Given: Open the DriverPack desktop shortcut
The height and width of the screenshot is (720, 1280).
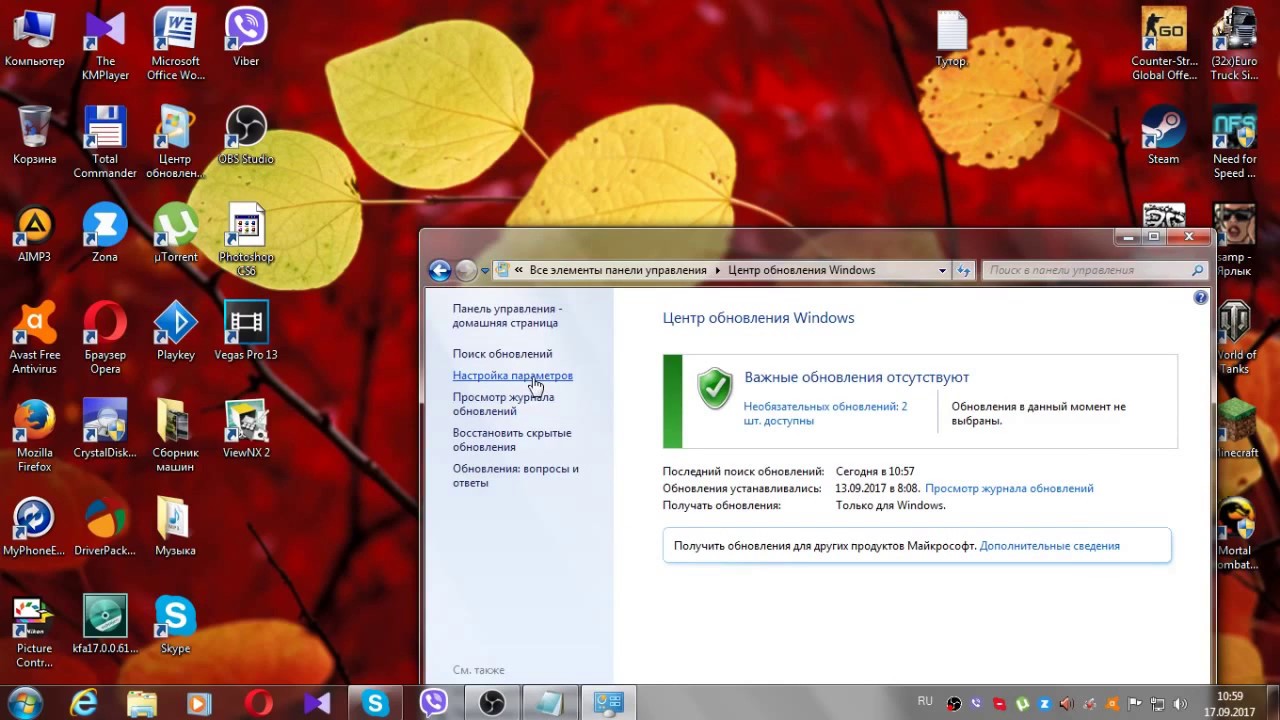Looking at the screenshot, I should click(105, 527).
